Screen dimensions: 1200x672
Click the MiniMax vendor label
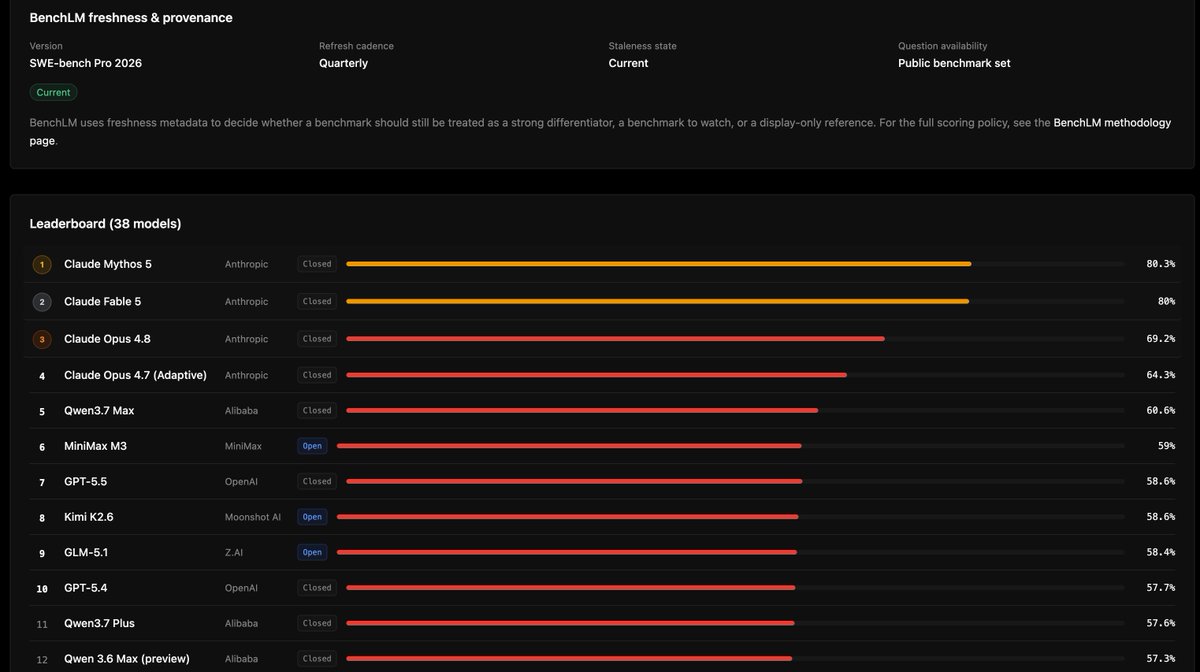point(243,446)
